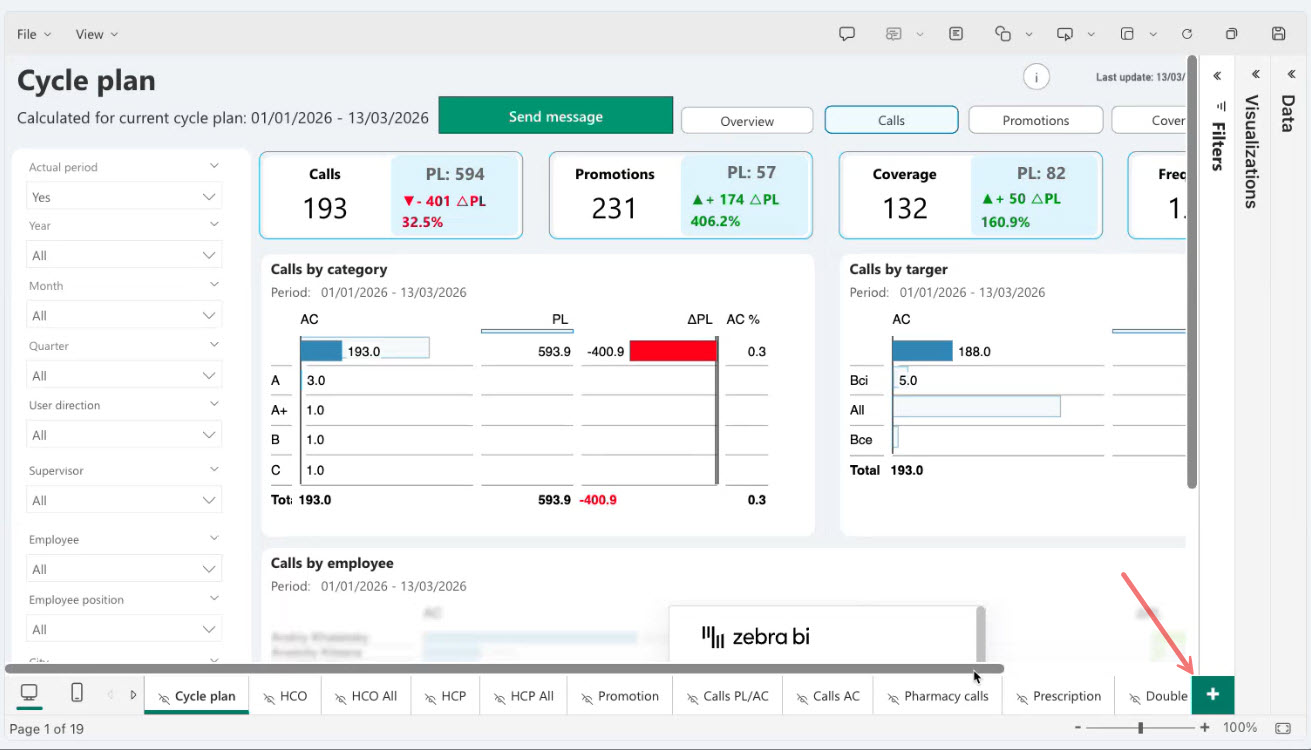1311x750 pixels.
Task: Click the Send message button
Action: [x=555, y=116]
